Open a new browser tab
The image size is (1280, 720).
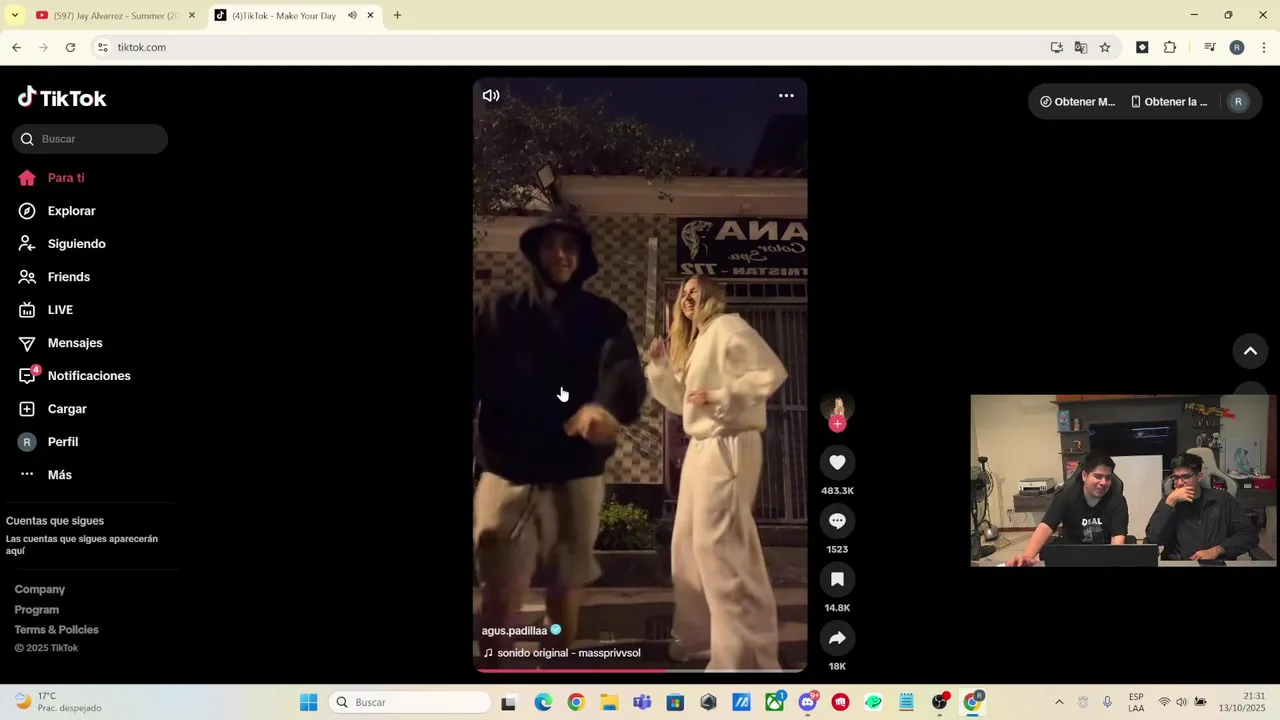(x=397, y=16)
